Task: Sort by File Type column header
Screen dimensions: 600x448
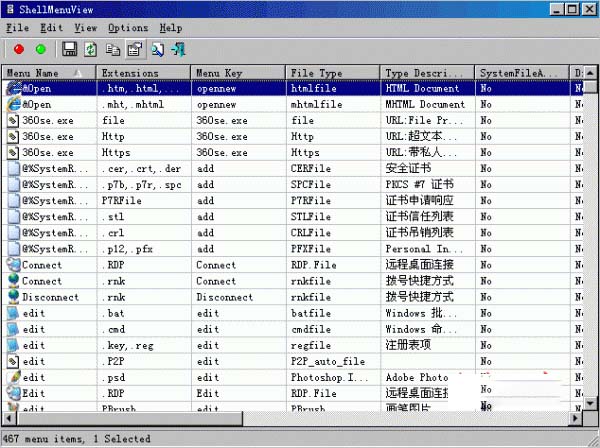Action: pyautogui.click(x=333, y=73)
